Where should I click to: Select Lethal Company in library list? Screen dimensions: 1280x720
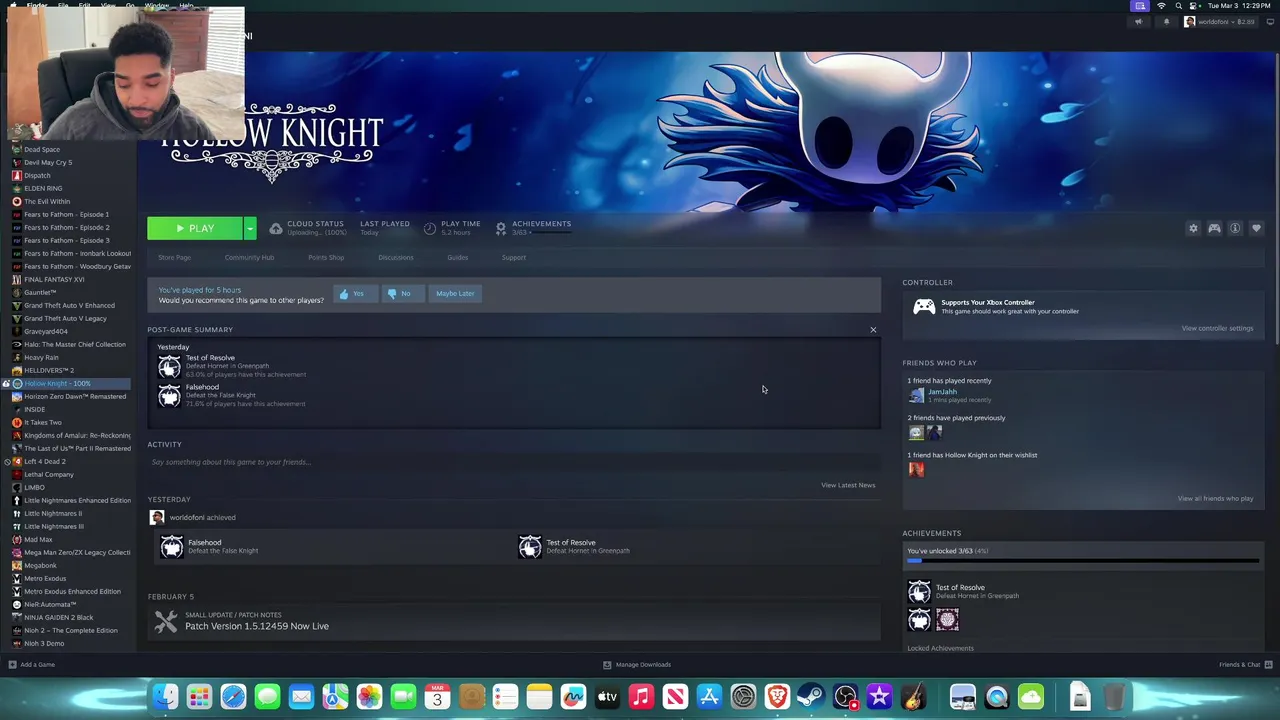[49, 475]
